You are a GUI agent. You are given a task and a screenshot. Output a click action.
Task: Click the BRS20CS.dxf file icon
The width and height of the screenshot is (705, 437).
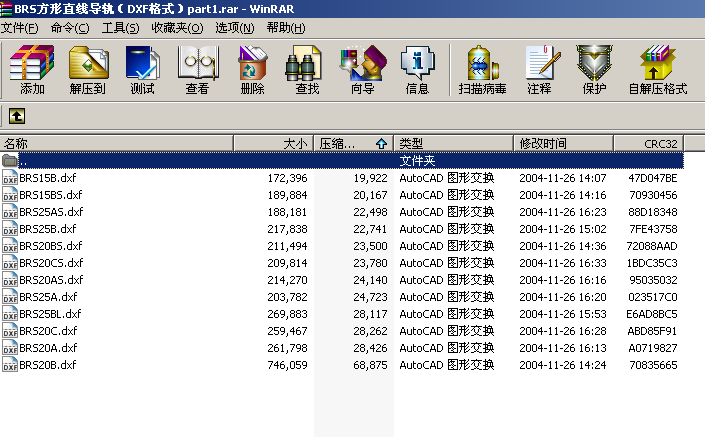coord(10,263)
